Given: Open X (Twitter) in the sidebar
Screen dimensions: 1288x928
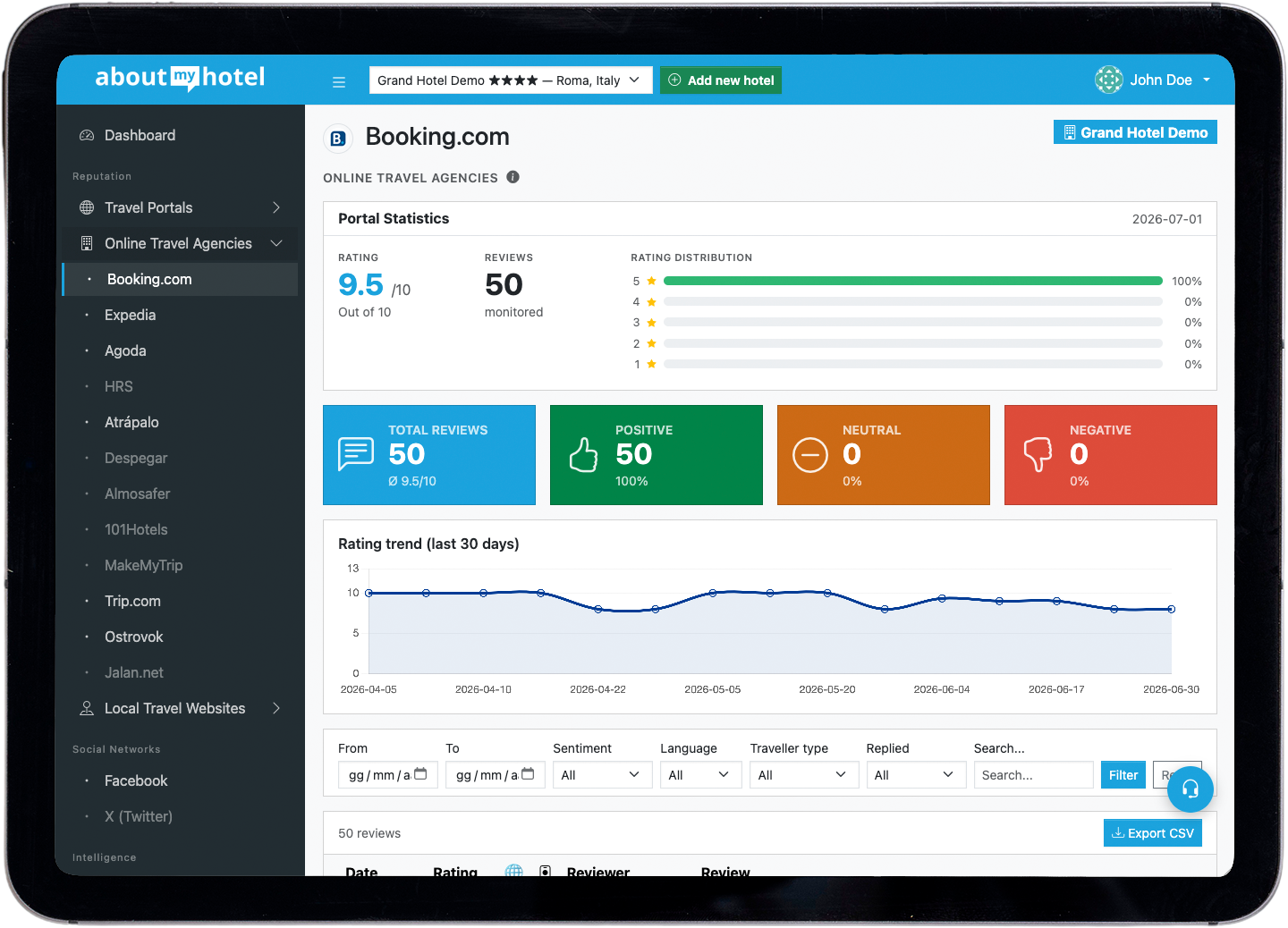Looking at the screenshot, I should pos(180,816).
